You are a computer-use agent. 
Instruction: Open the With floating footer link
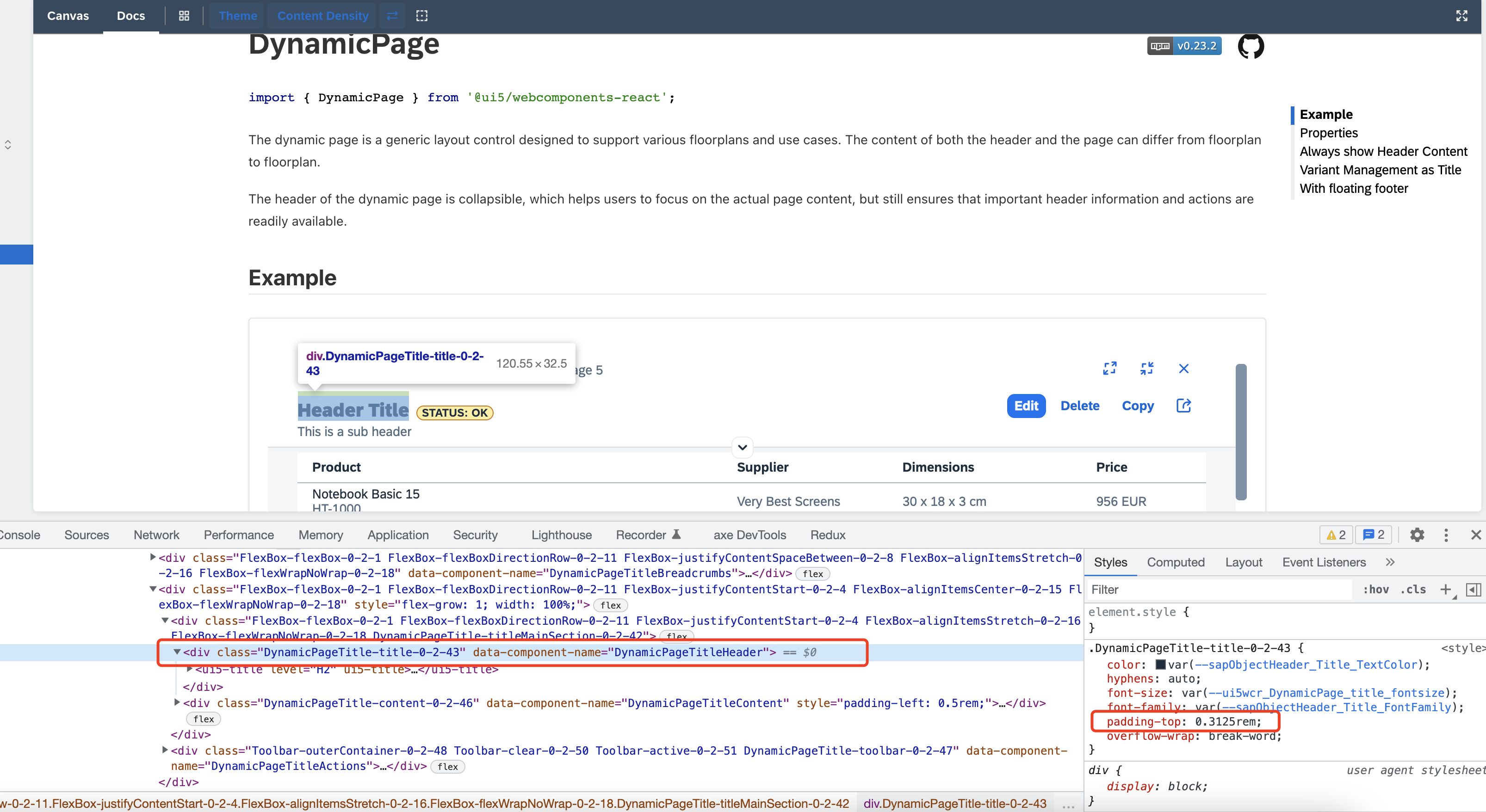pyautogui.click(x=1353, y=188)
